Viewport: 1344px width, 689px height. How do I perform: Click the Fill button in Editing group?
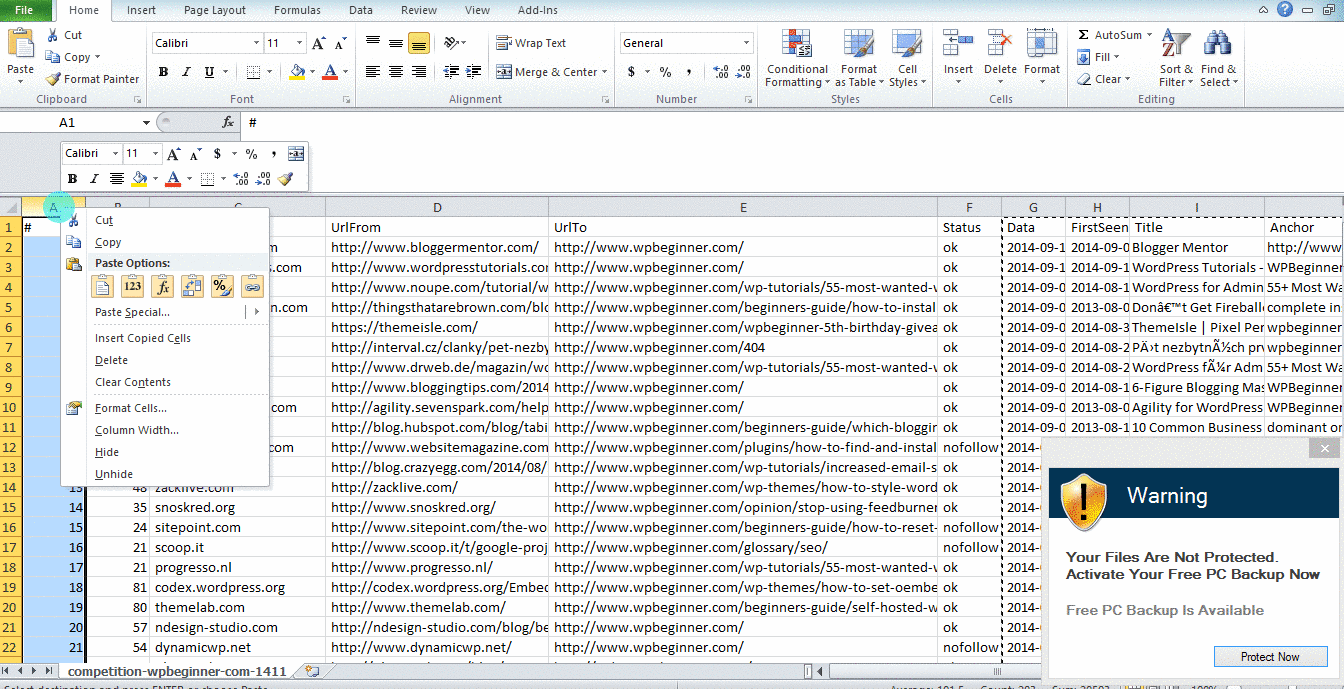(1098, 57)
